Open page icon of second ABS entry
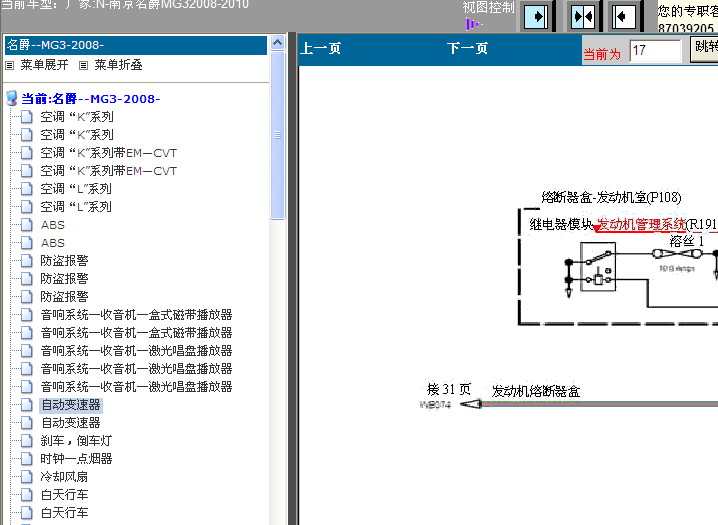 27,243
